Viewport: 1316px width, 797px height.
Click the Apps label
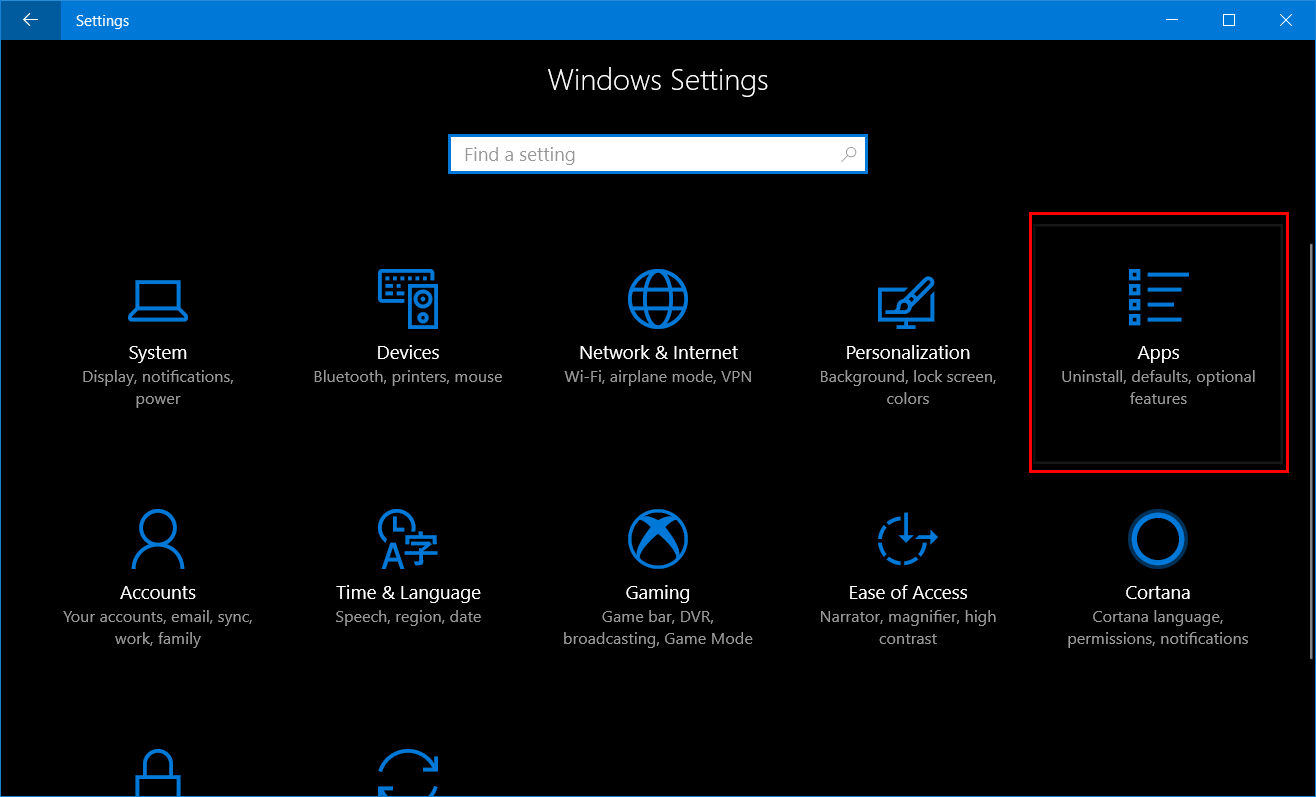[1158, 353]
